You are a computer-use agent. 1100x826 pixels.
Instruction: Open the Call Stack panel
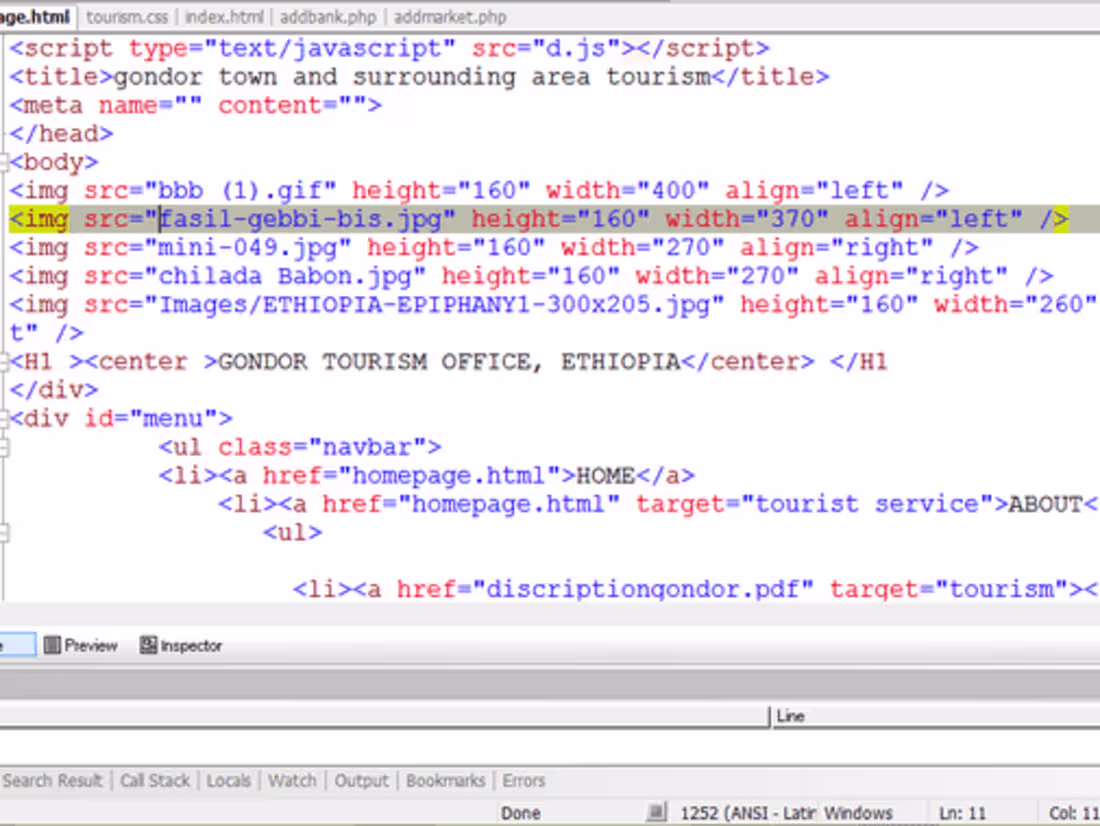pos(155,780)
